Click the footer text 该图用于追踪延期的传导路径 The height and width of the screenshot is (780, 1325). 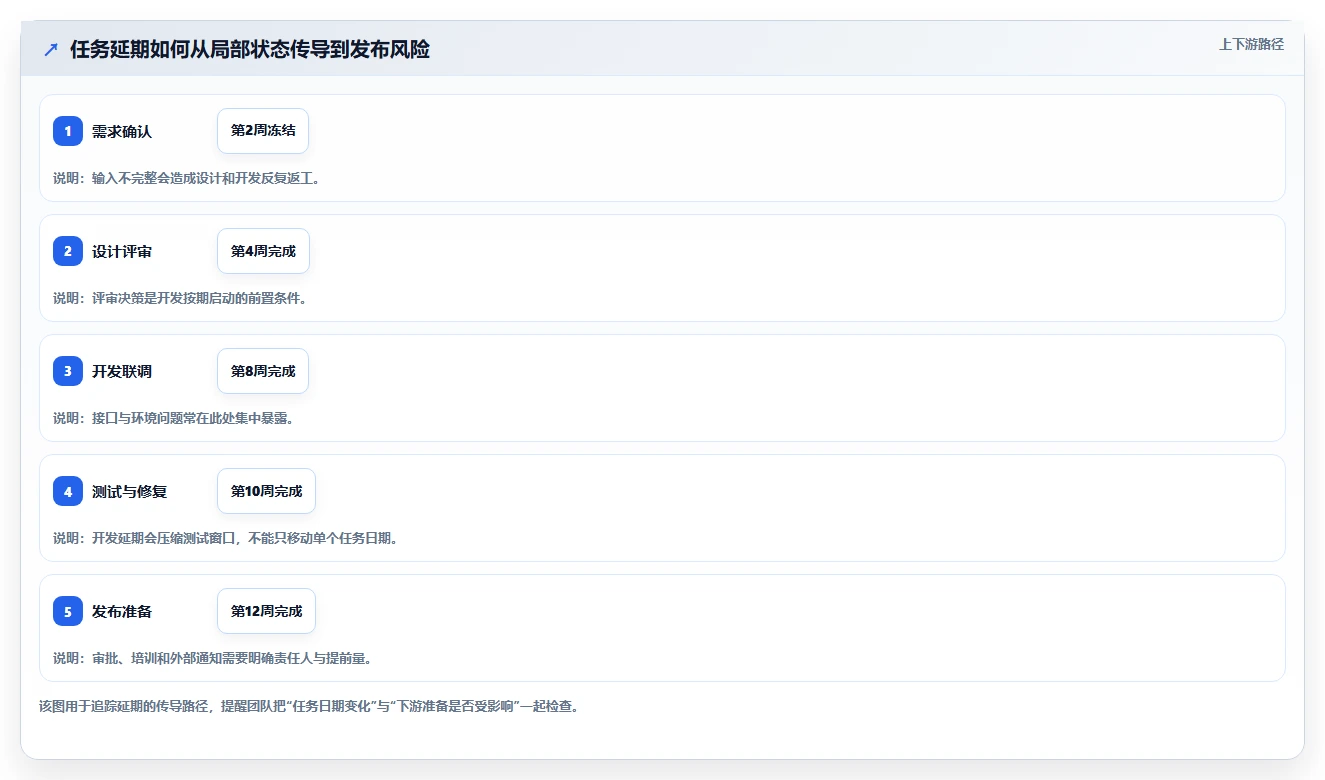pyautogui.click(x=309, y=706)
